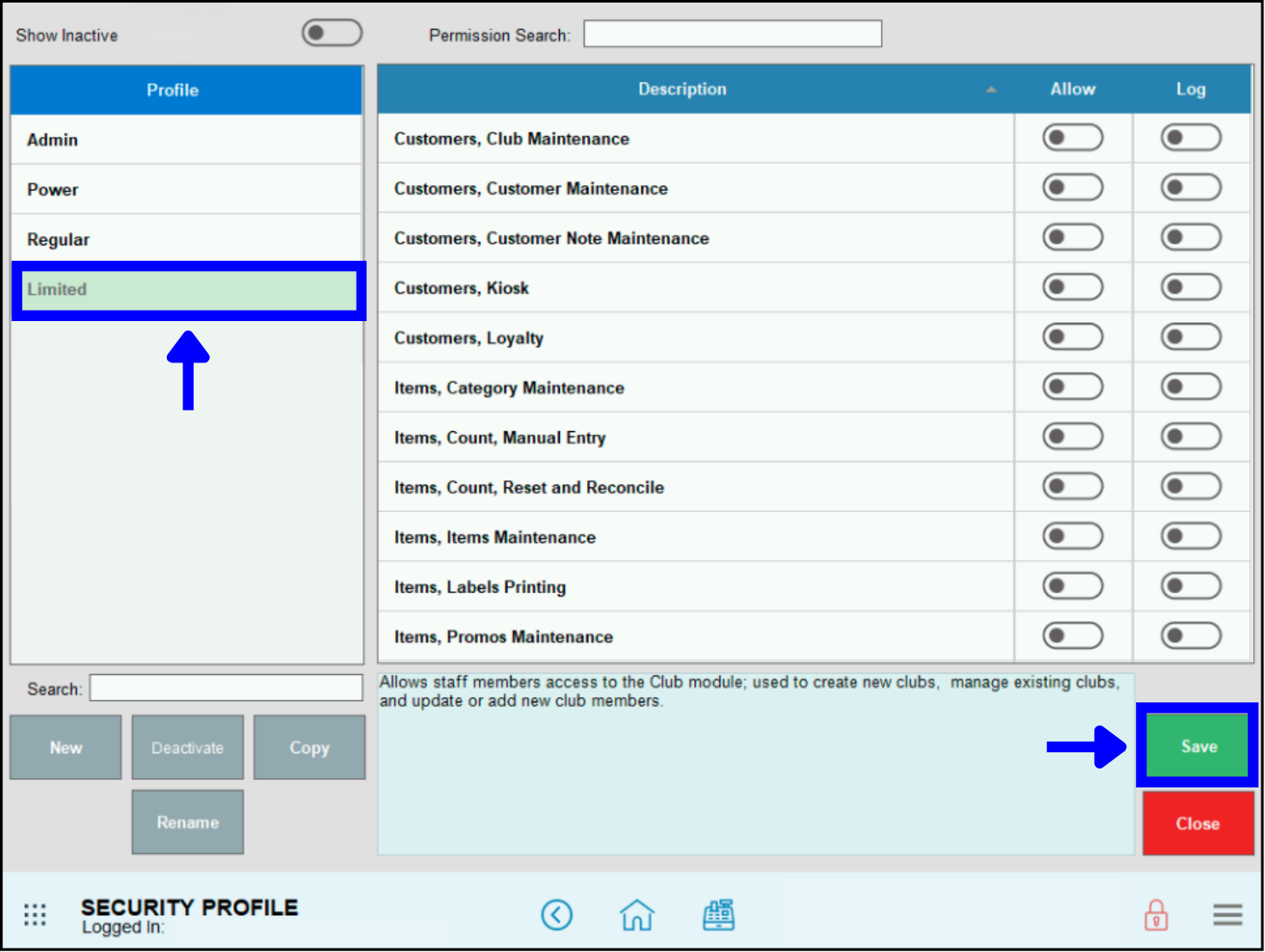Enable Log for Customers, Kiosk

[1190, 287]
